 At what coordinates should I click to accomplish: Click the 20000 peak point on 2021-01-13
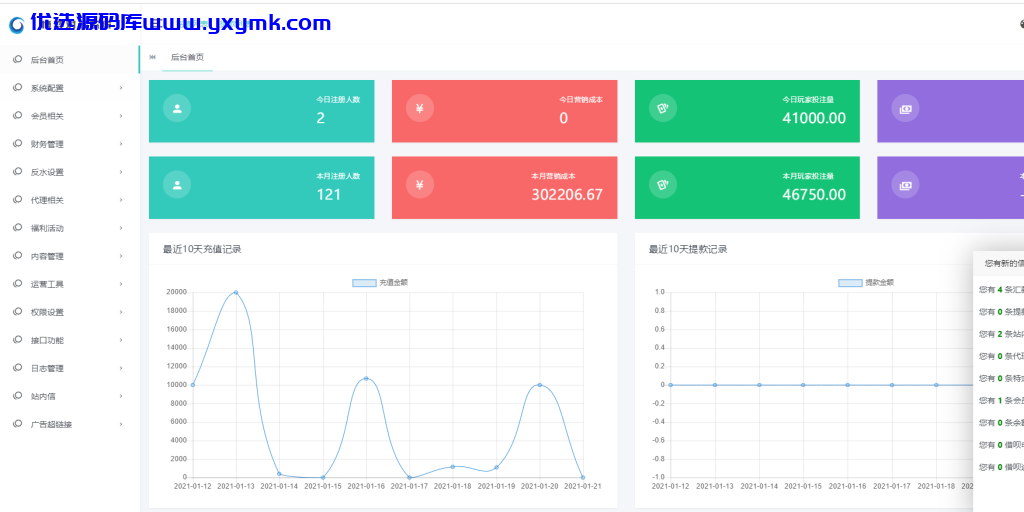point(236,293)
